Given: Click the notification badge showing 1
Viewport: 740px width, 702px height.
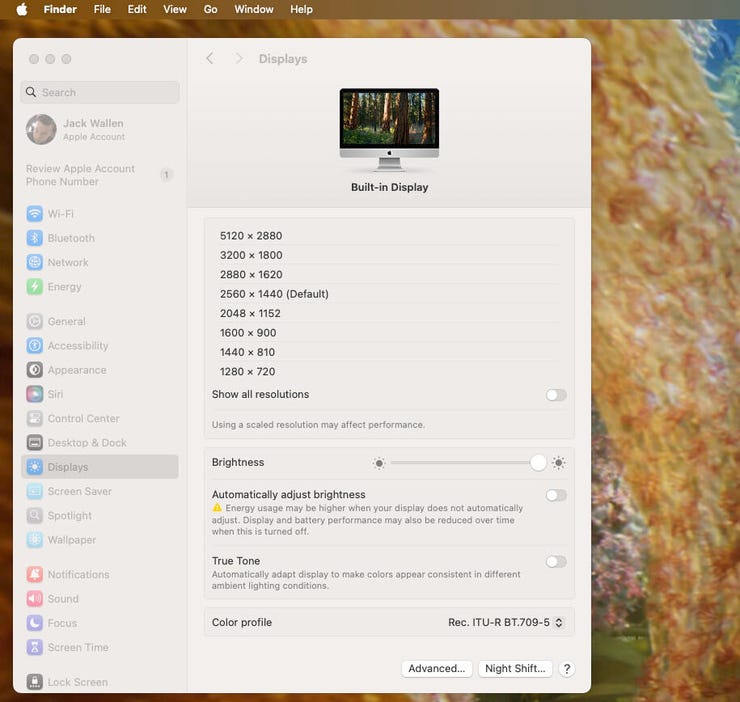Looking at the screenshot, I should (x=166, y=175).
